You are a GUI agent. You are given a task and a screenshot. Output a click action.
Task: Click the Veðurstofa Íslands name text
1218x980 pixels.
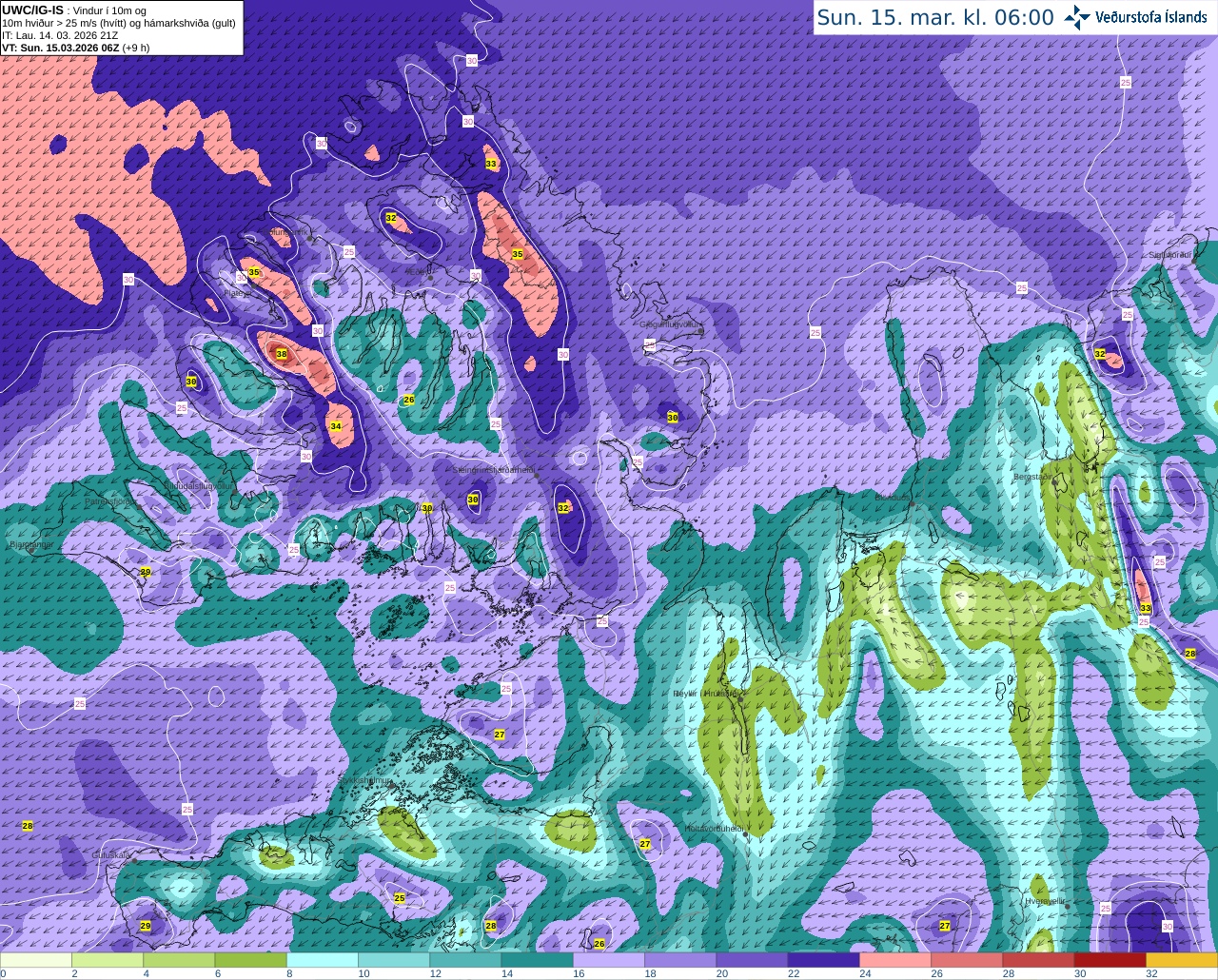pyautogui.click(x=1151, y=17)
